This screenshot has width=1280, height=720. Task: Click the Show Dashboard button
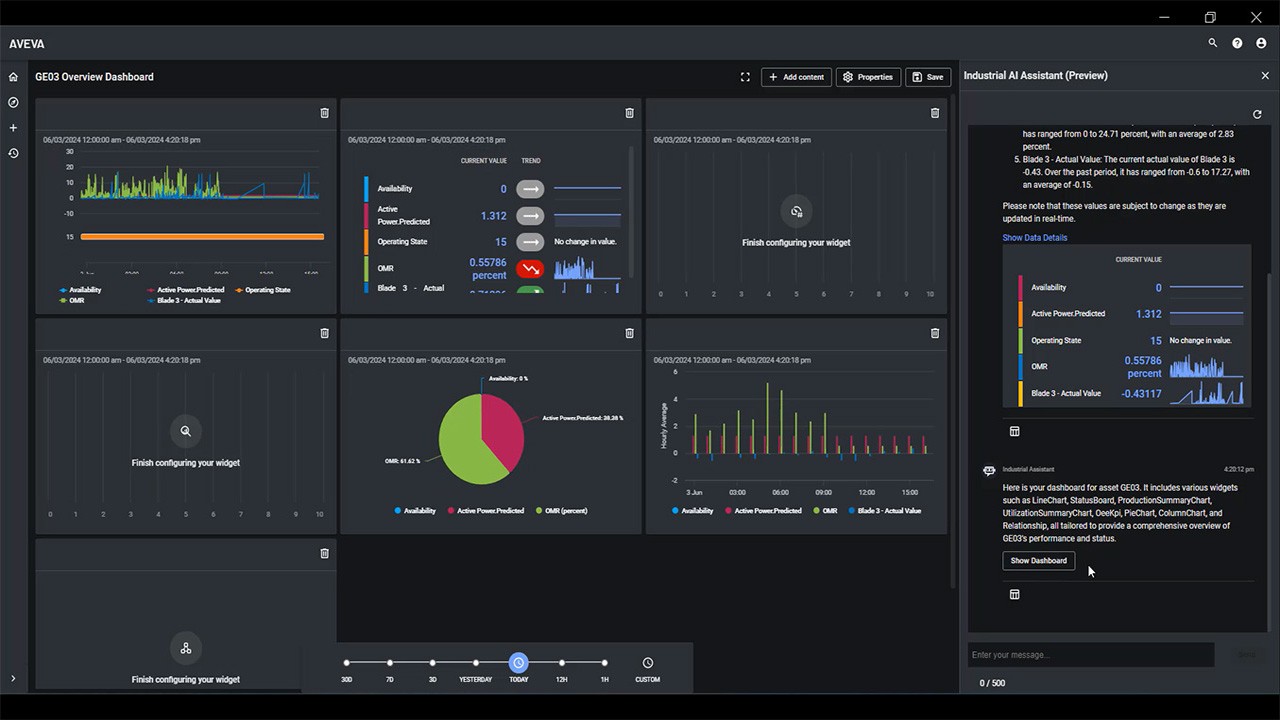pos(1038,561)
